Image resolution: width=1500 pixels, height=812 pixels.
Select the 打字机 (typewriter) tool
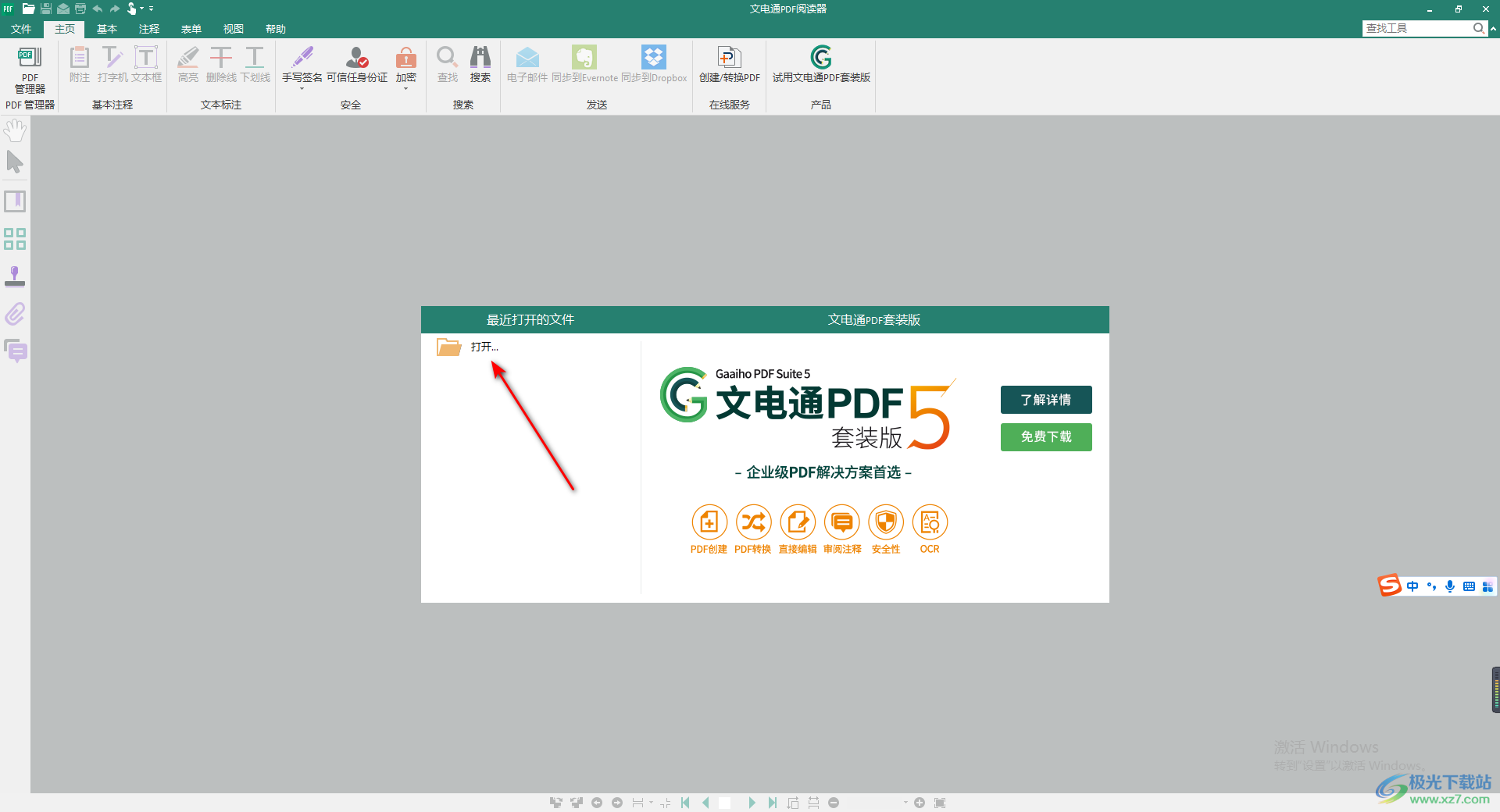112,64
